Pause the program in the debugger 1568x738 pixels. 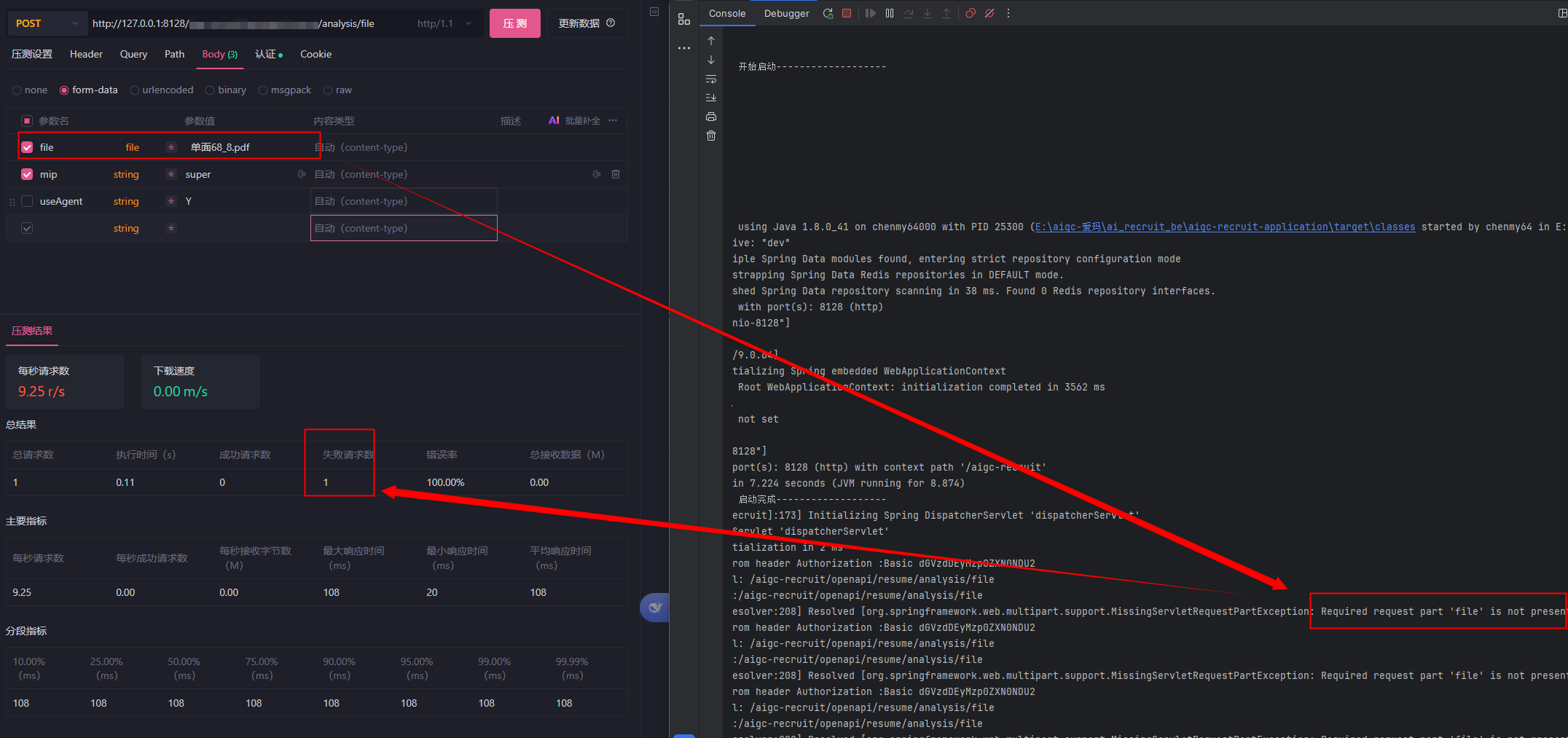[x=890, y=13]
